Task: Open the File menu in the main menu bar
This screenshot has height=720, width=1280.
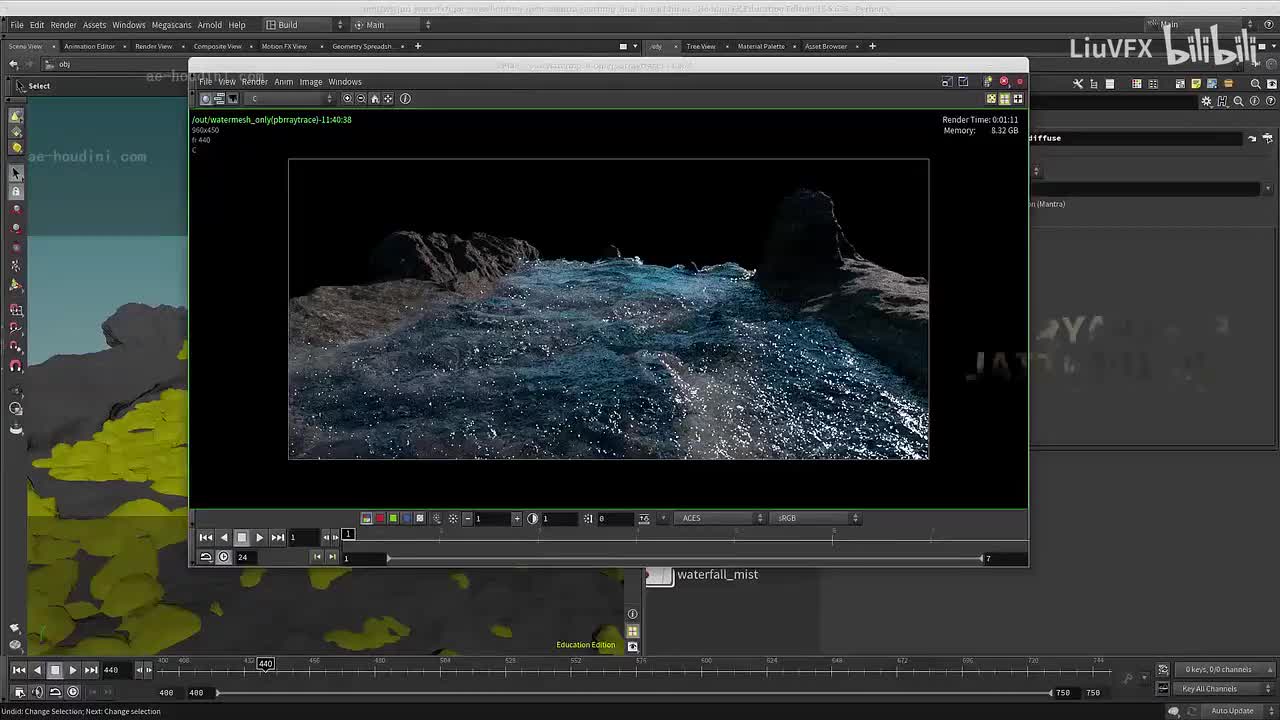Action: pyautogui.click(x=17, y=25)
